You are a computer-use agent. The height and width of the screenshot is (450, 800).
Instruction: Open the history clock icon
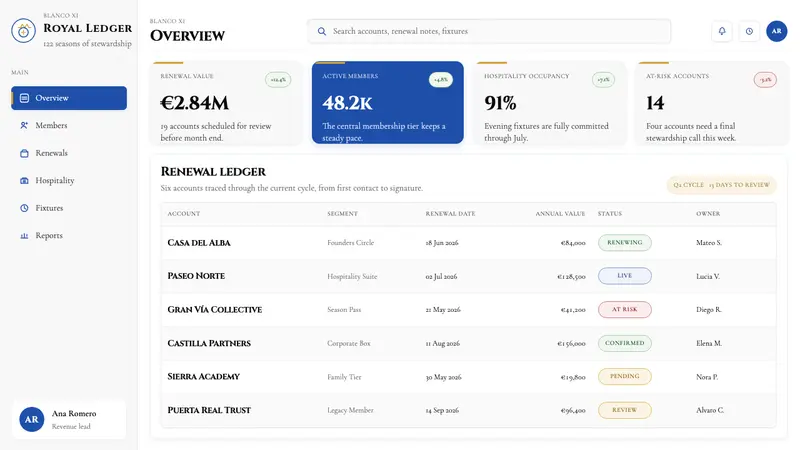[749, 31]
